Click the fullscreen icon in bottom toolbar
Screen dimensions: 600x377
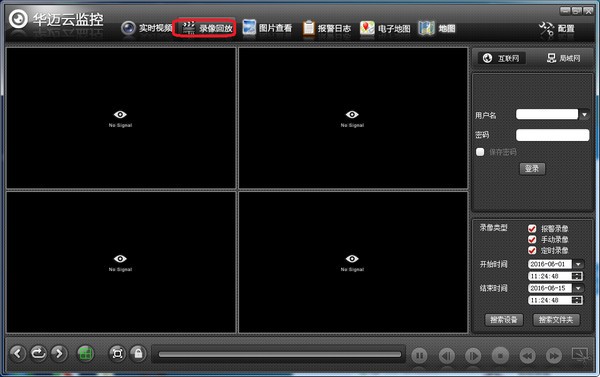click(x=117, y=353)
